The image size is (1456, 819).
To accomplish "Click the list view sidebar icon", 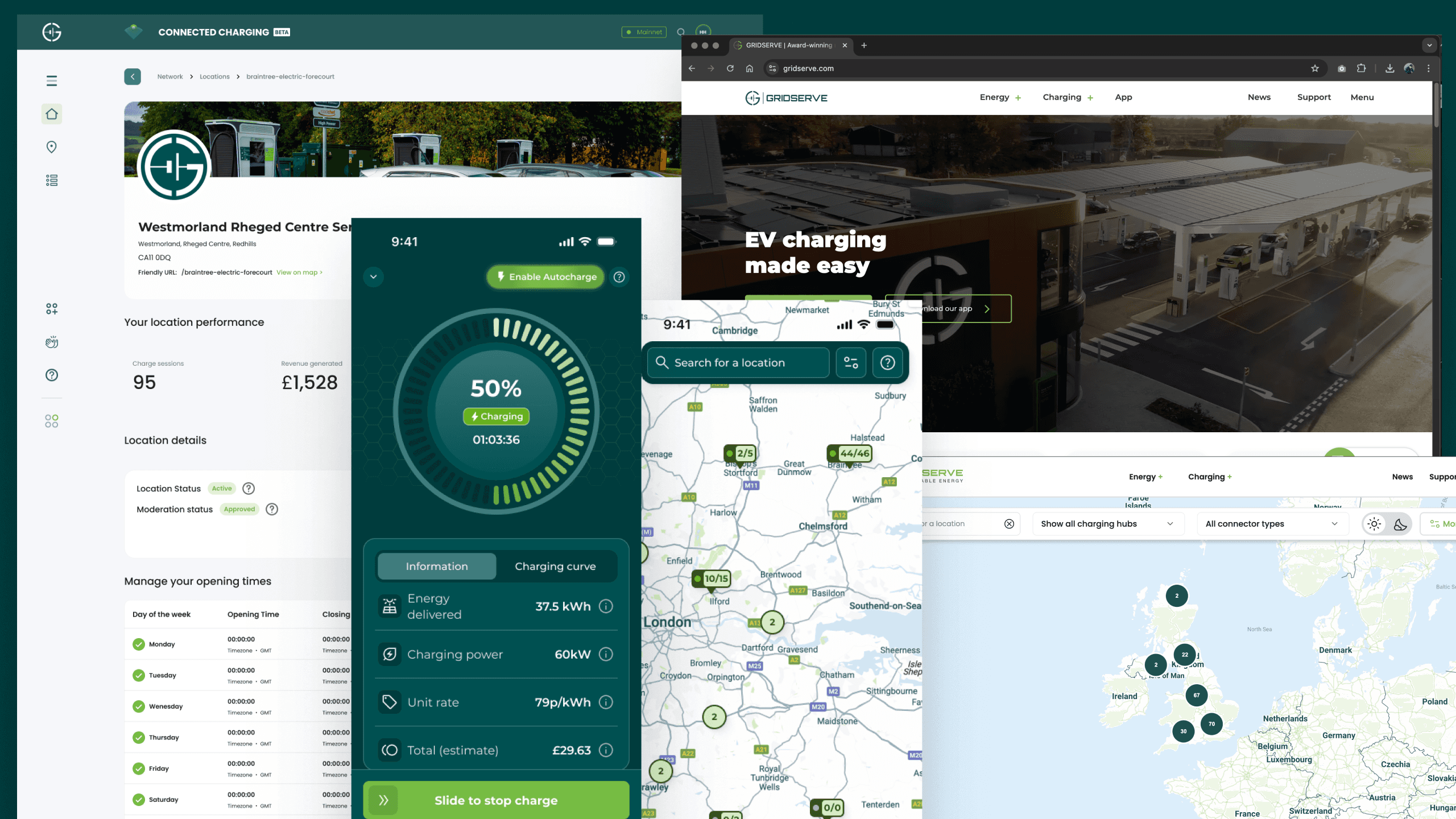I will click(52, 180).
